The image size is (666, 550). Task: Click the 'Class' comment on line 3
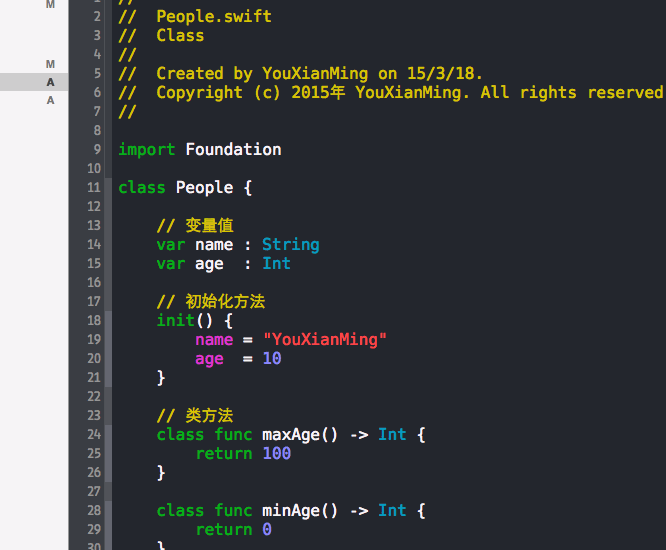[180, 36]
